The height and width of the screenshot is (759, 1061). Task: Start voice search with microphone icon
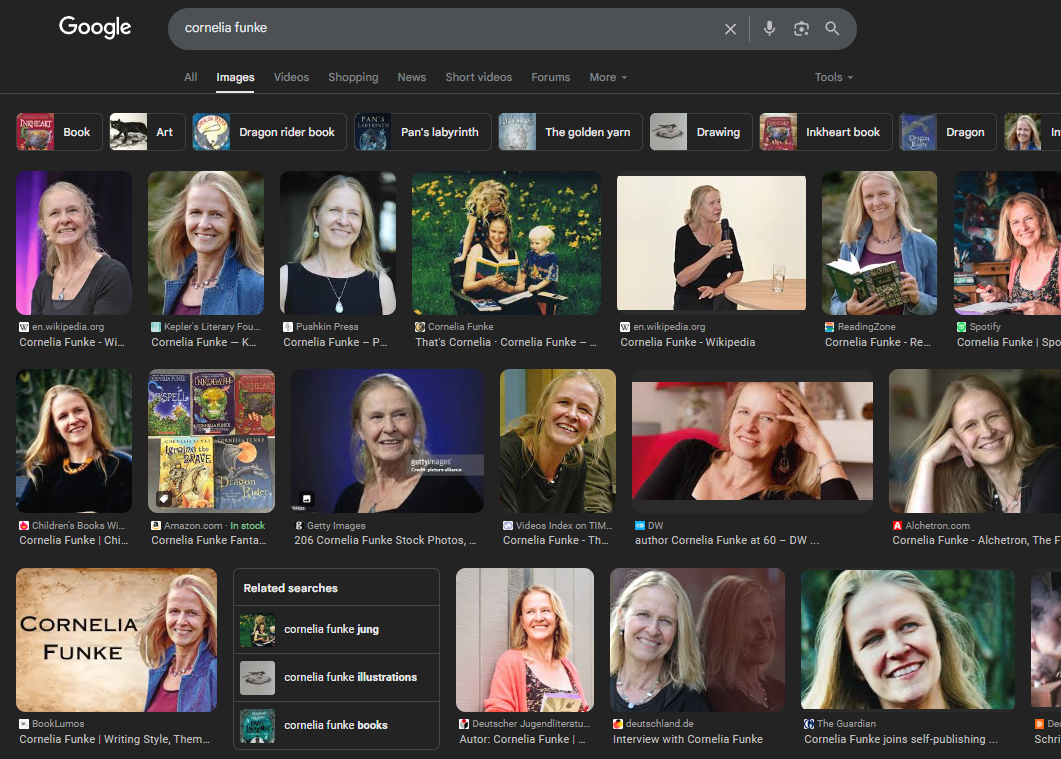pyautogui.click(x=769, y=28)
